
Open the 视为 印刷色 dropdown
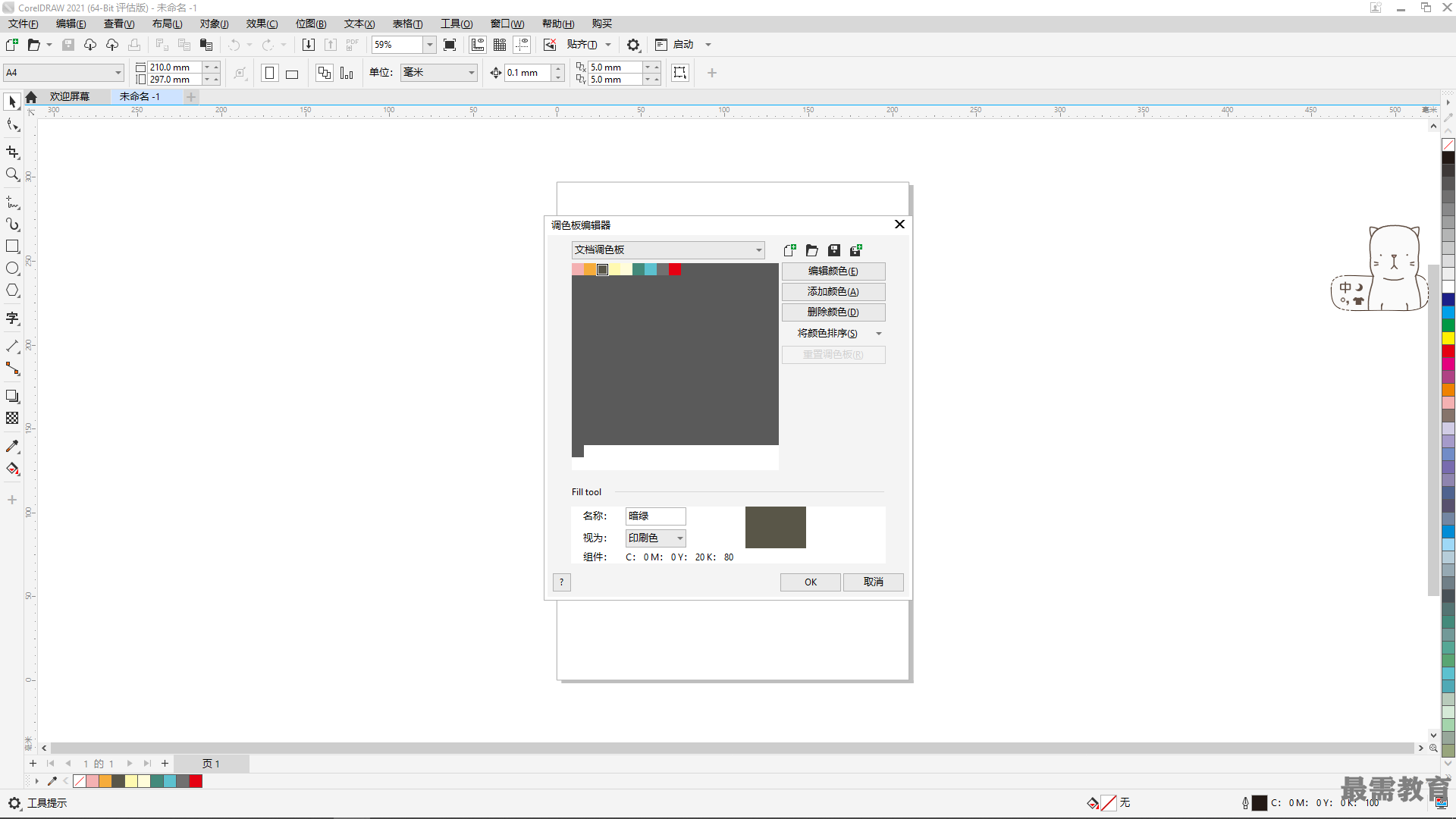655,538
